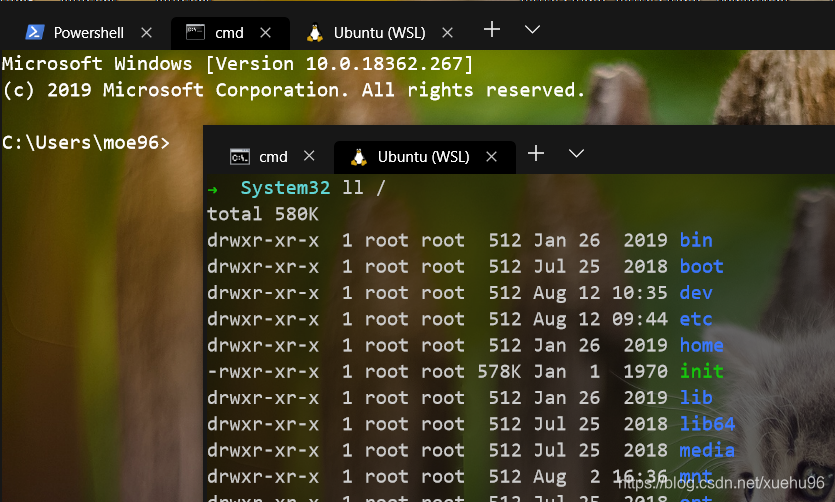Click the 'dev' directory name
Viewport: 835px width, 502px height.
[696, 293]
